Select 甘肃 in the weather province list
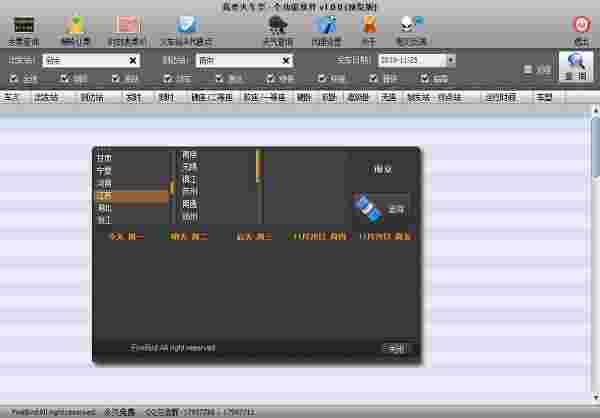 tap(104, 157)
